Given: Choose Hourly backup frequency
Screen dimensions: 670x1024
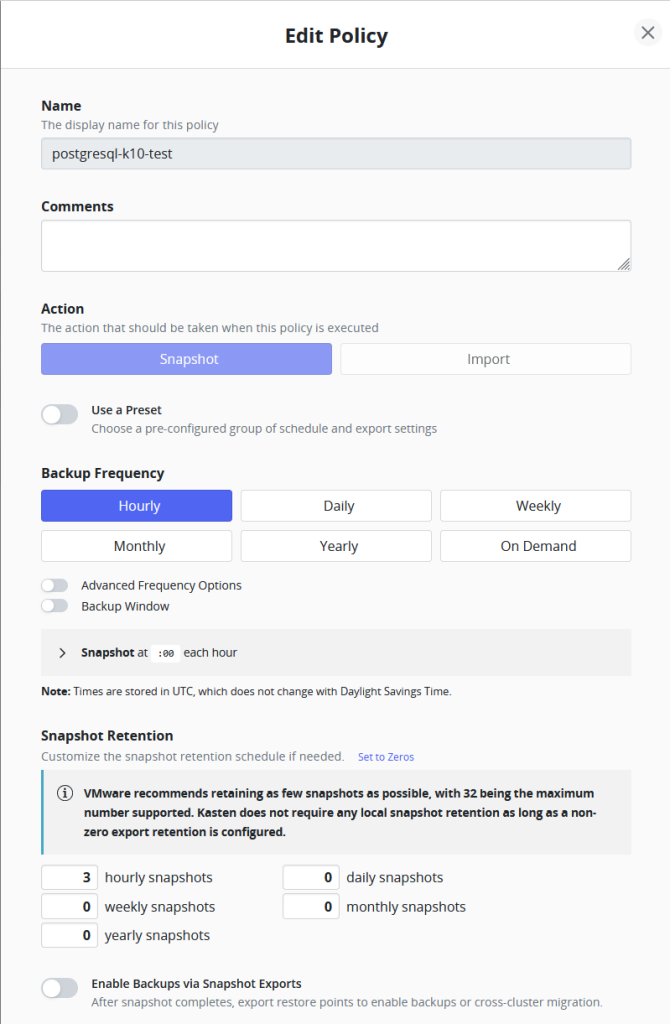Looking at the screenshot, I should [137, 506].
